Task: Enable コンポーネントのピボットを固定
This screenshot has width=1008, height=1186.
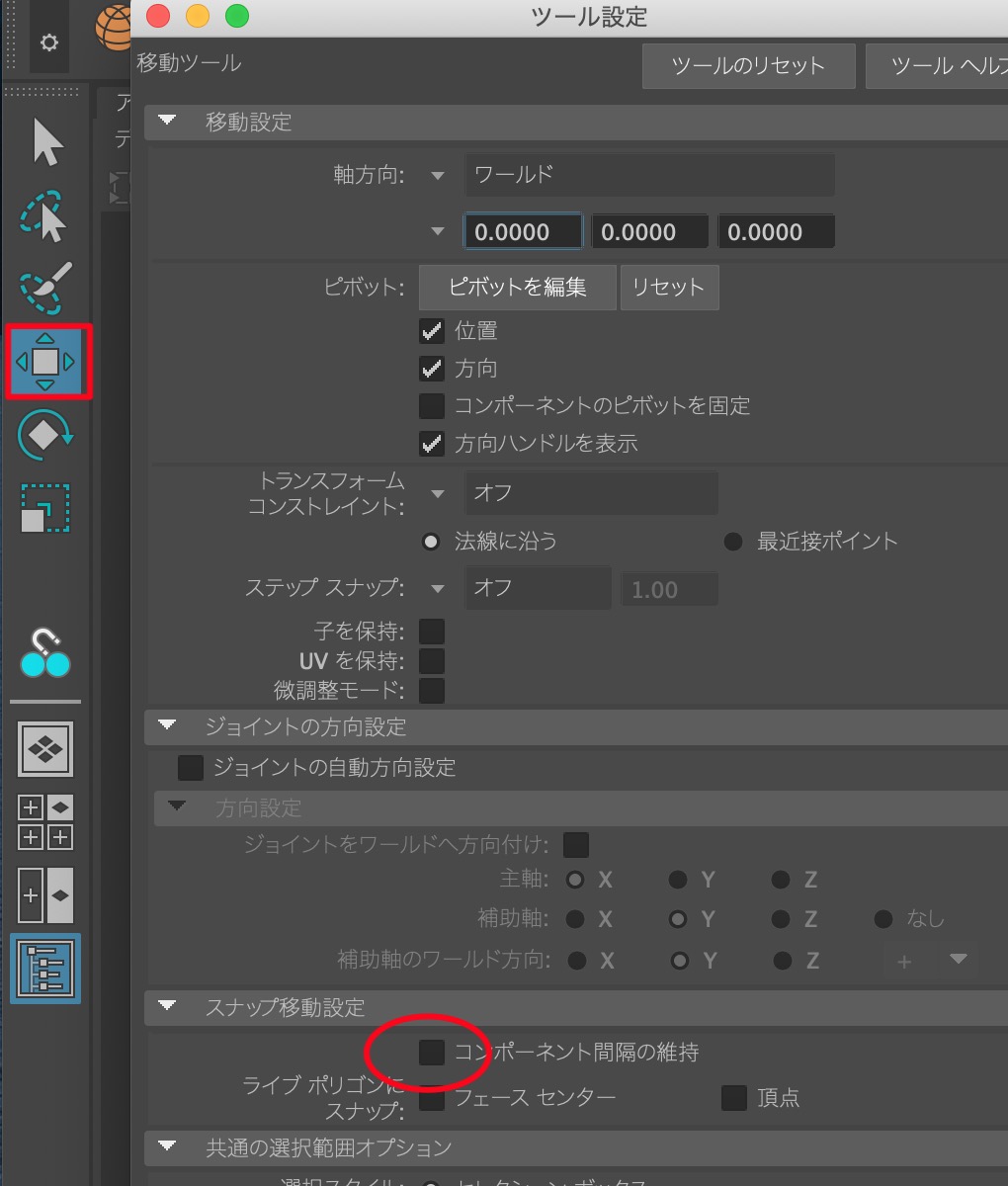Action: pyautogui.click(x=432, y=406)
